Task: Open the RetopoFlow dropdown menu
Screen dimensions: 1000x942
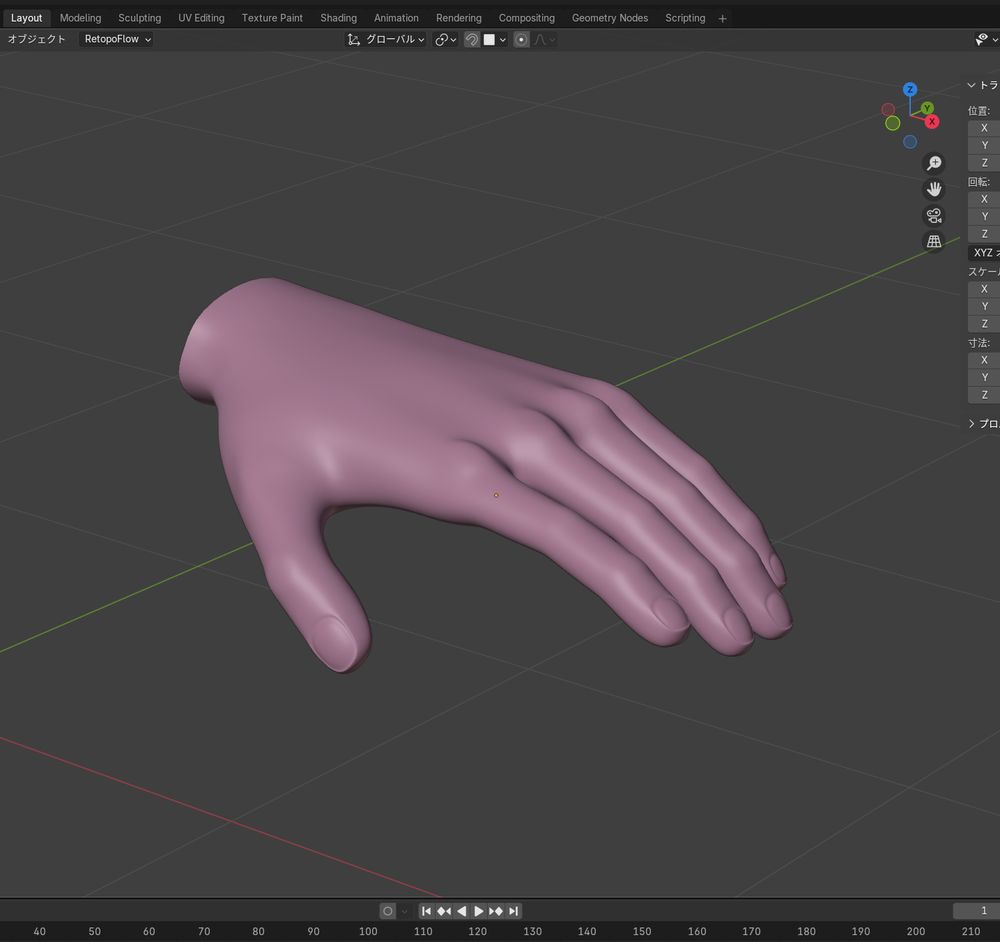Action: pyautogui.click(x=117, y=39)
